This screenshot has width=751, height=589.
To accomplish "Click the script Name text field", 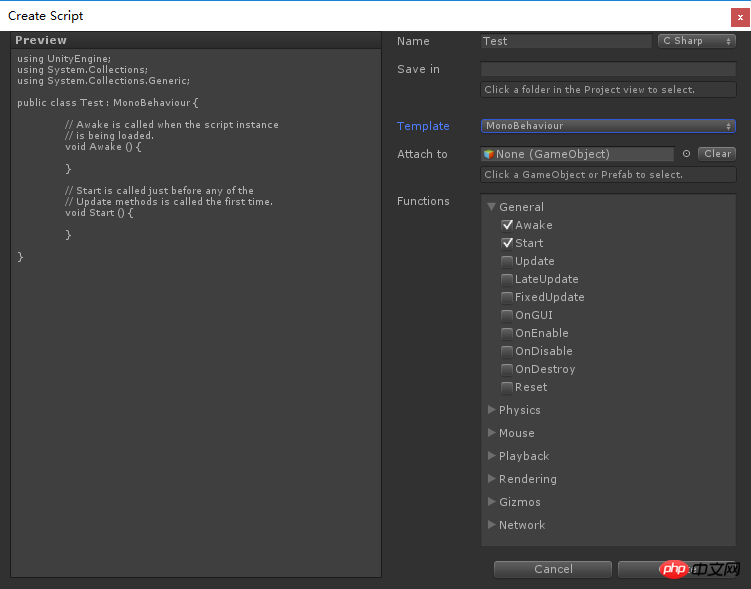I will coord(566,41).
